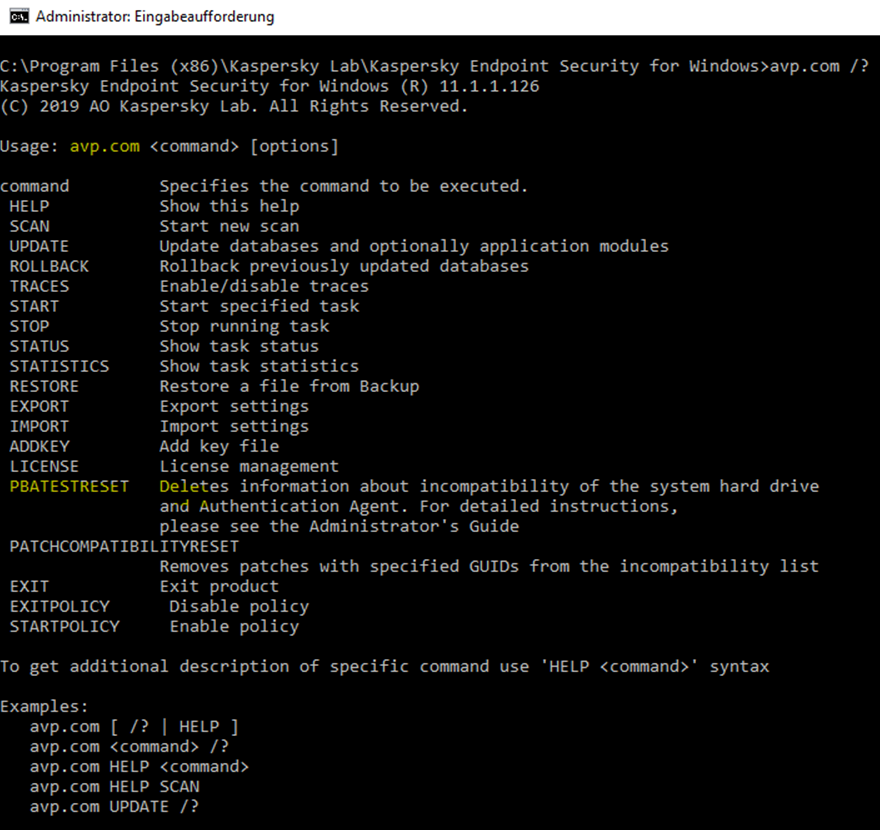Click the ROLLBACK command in the list
Image resolution: width=880 pixels, height=830 pixels.
pos(49,266)
